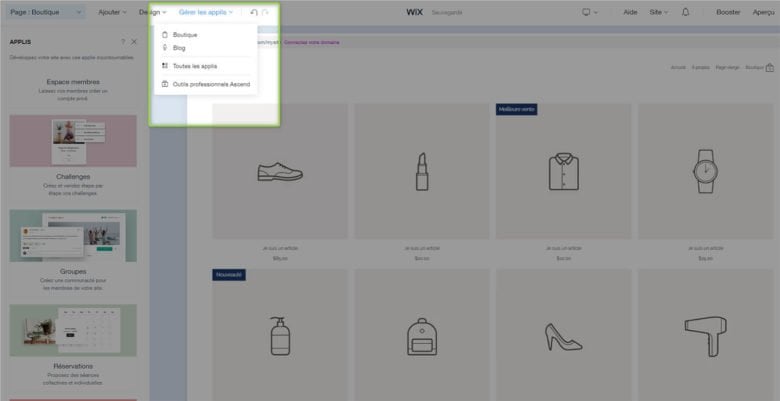Select the wristwatch product image
Image resolution: width=780 pixels, height=401 pixels.
click(x=705, y=171)
